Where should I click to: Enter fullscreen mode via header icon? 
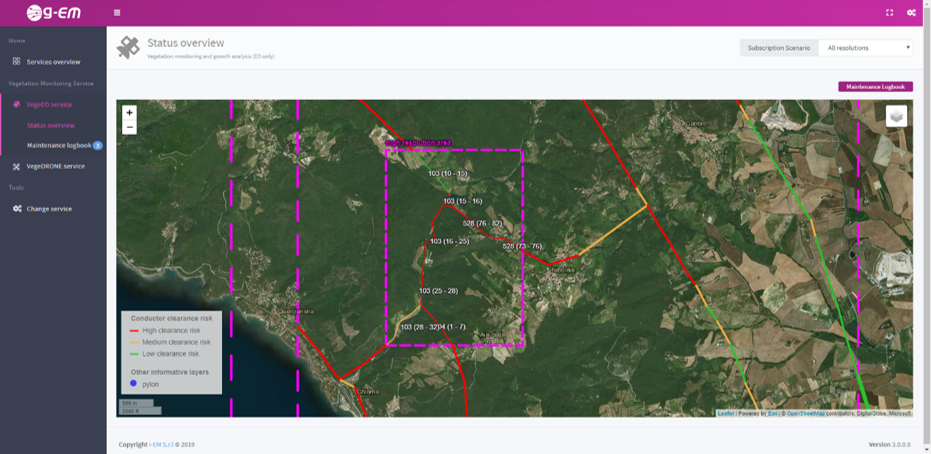pos(889,13)
